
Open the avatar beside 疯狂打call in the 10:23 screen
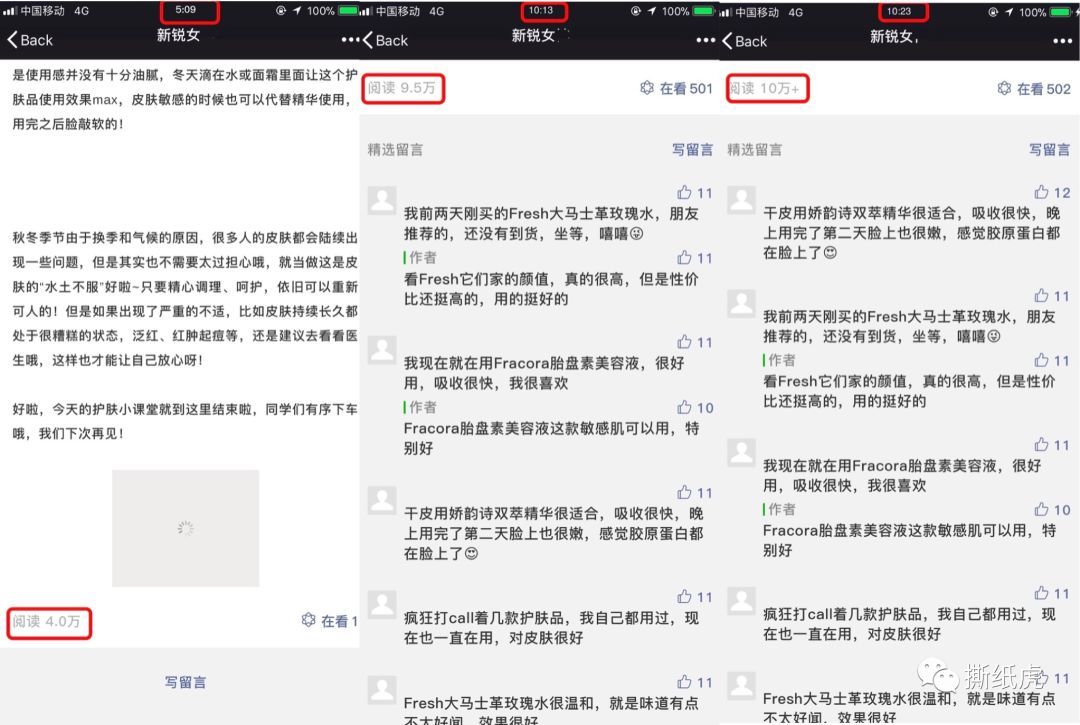coord(741,601)
